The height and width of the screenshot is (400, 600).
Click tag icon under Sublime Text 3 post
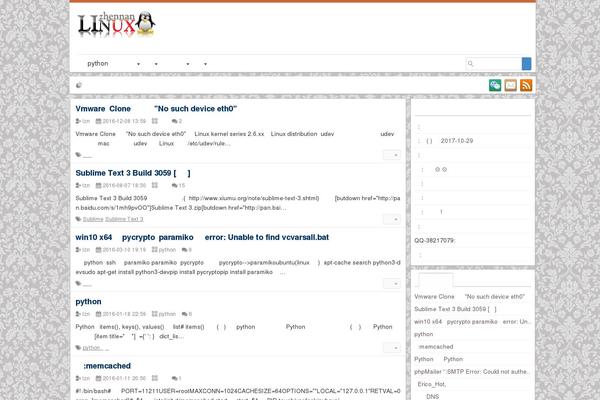tap(78, 219)
